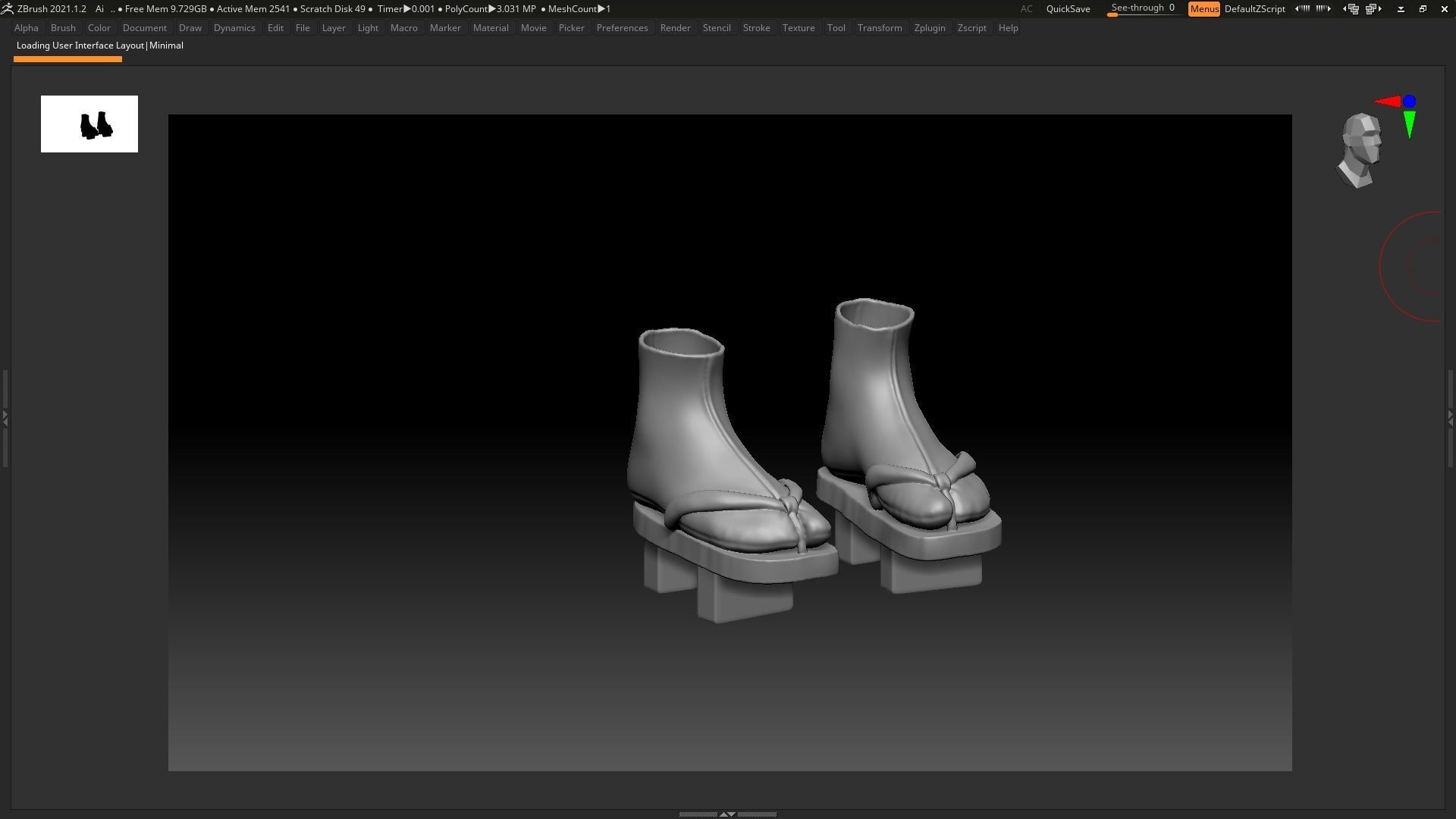Open the Help menu
Screen dimensions: 1456x819
1008,28
